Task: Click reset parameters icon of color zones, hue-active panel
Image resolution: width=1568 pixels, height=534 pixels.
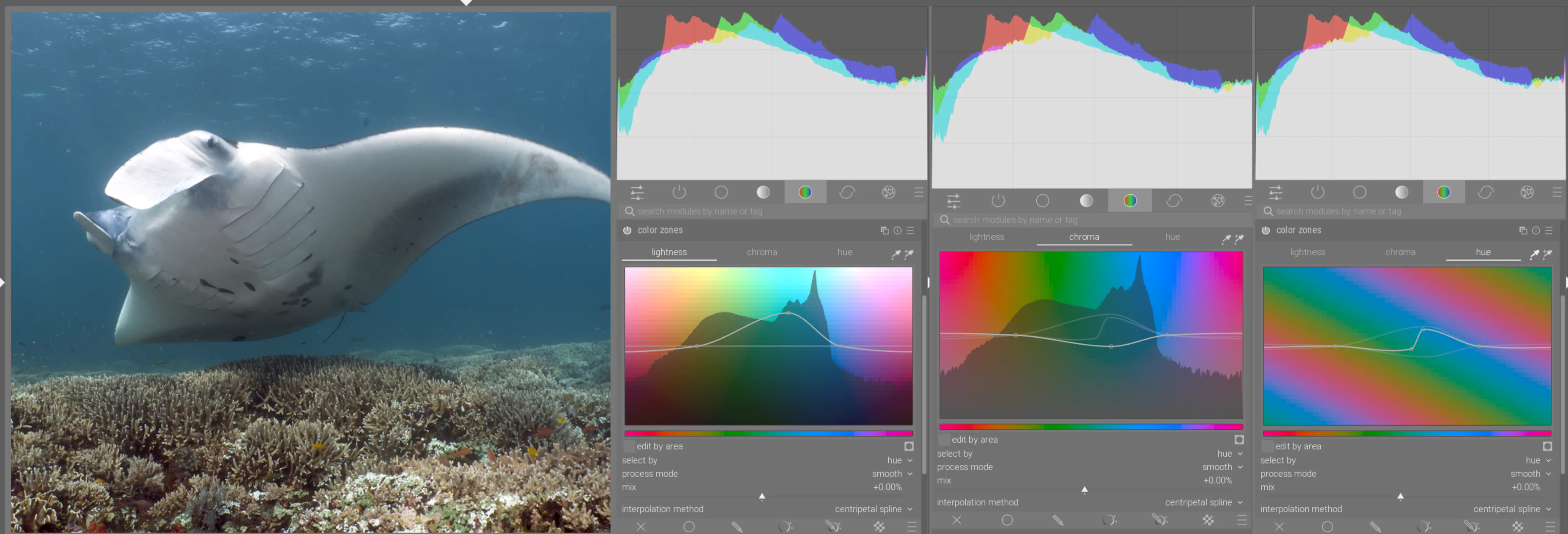Action: pos(1536,230)
